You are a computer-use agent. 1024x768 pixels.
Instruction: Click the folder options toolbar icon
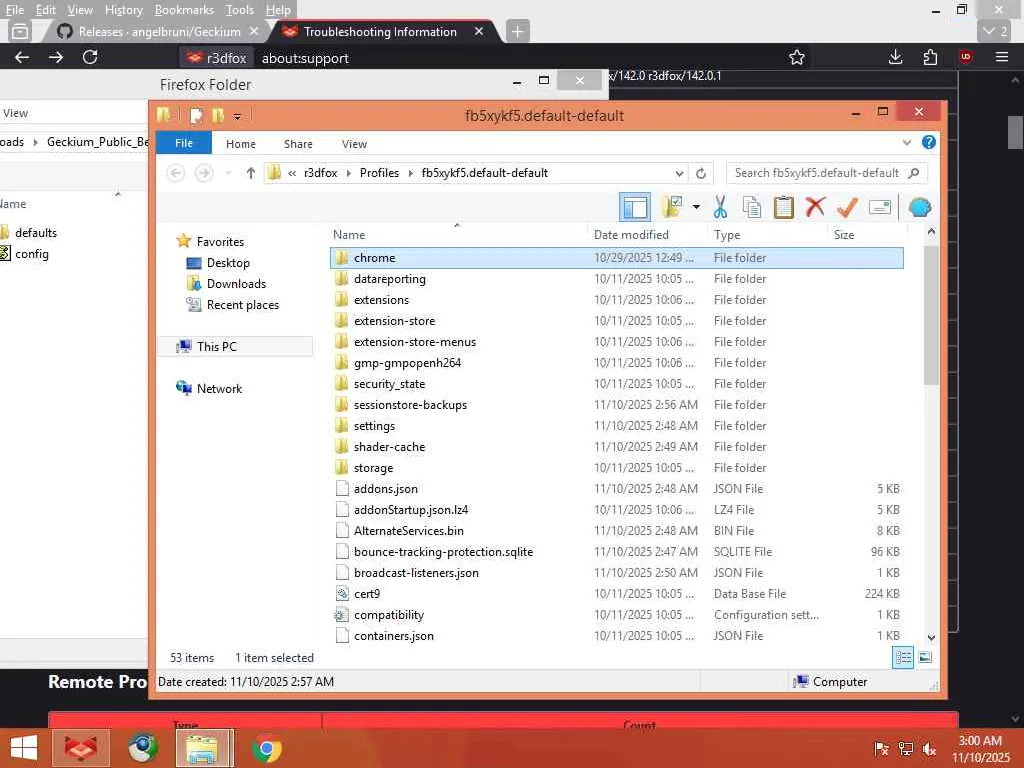pyautogui.click(x=672, y=207)
